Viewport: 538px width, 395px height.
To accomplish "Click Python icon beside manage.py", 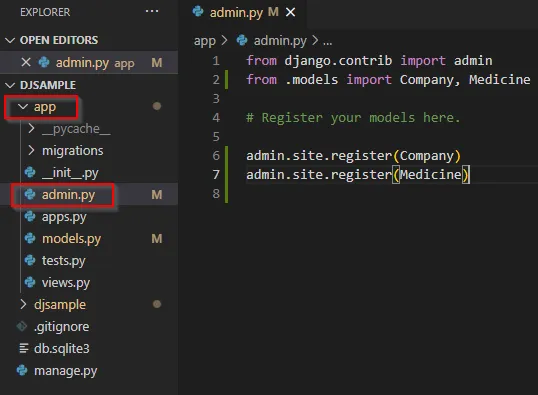I will point(22,370).
